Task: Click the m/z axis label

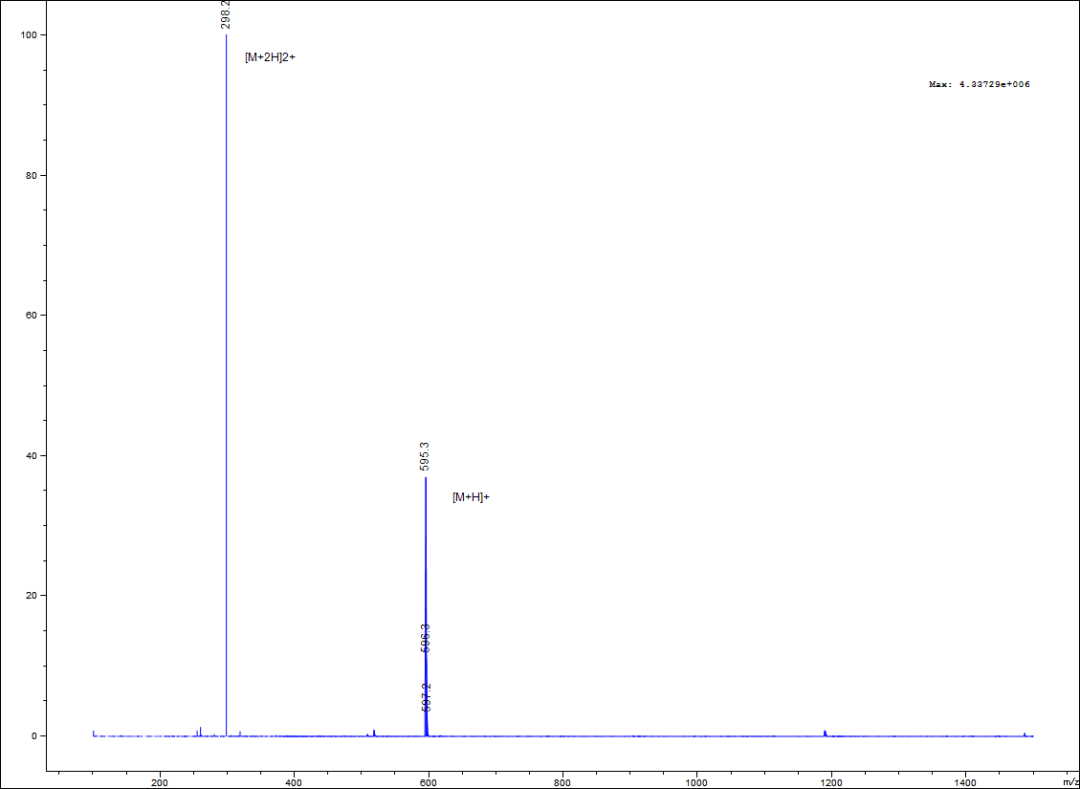Action: point(1071,782)
